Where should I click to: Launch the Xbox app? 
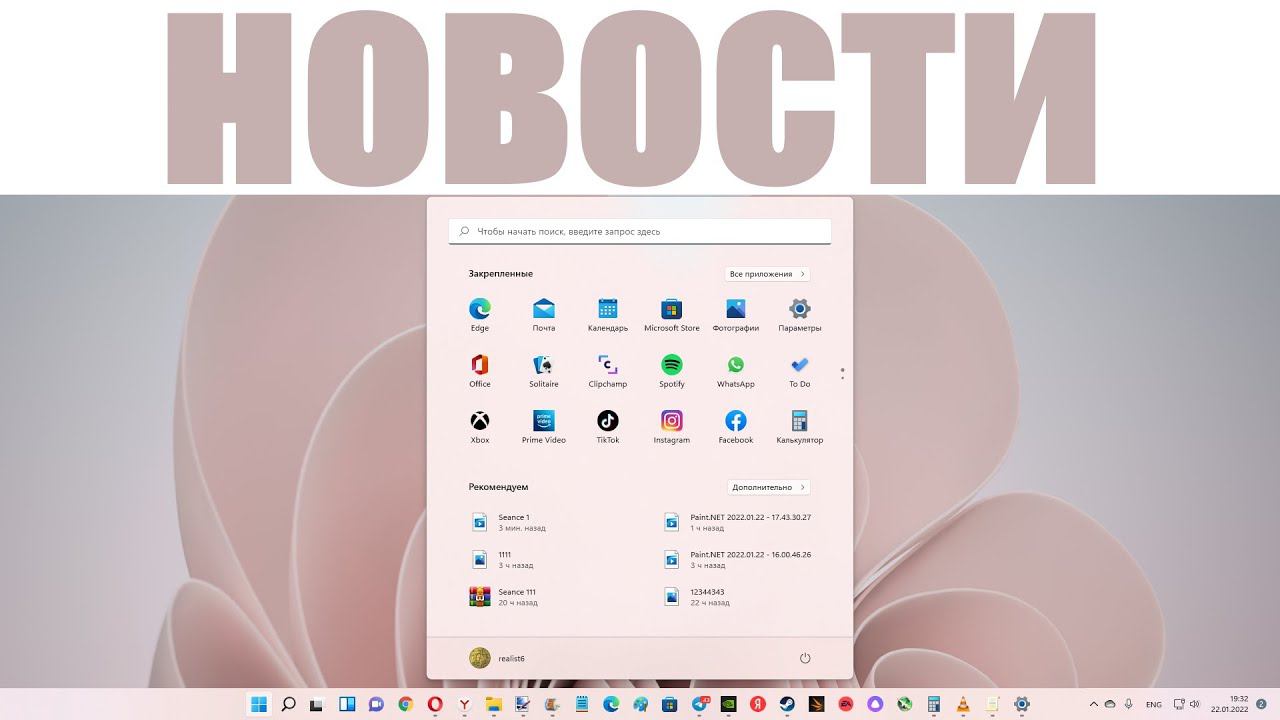(480, 426)
